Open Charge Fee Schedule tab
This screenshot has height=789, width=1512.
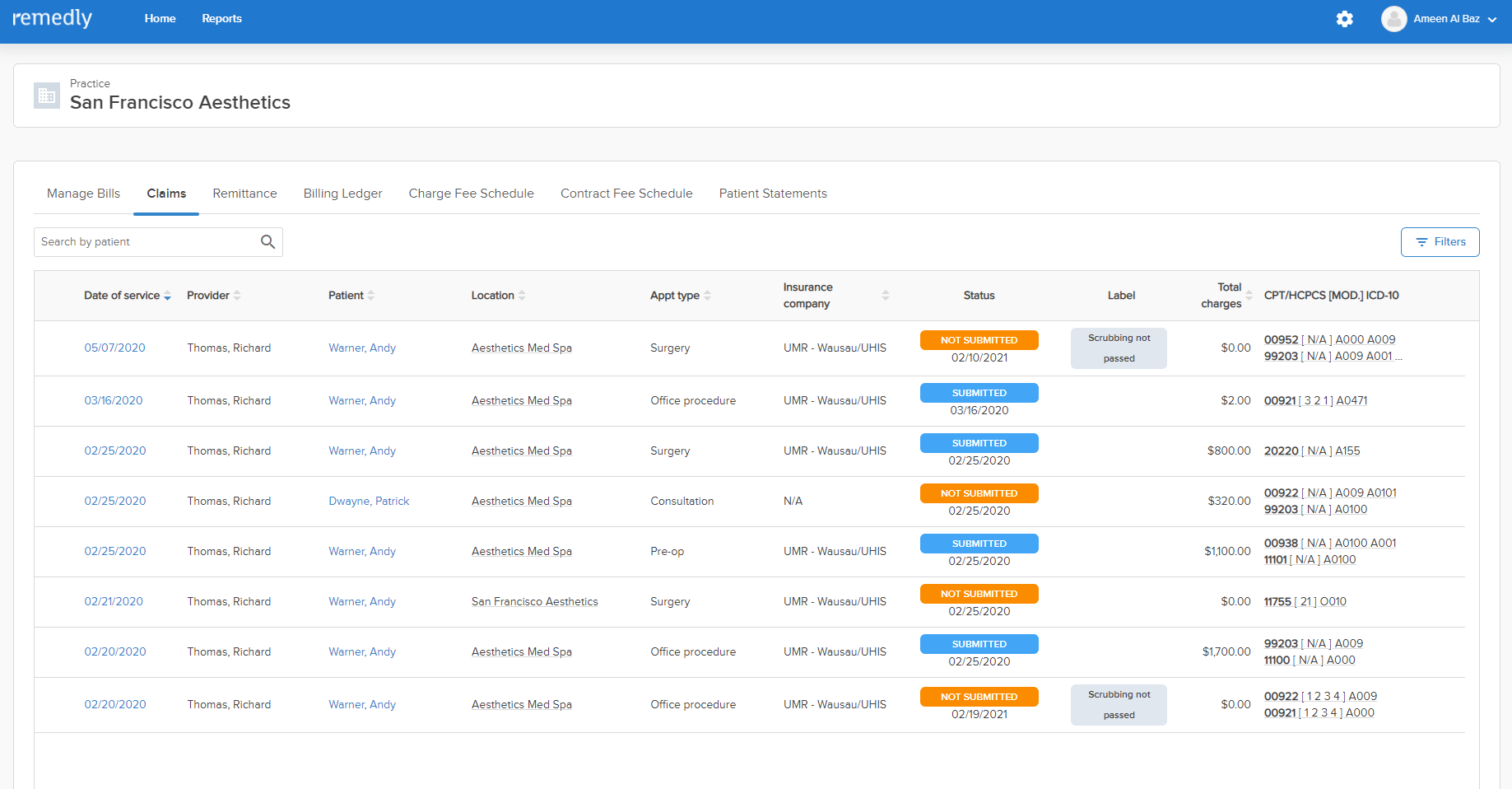[471, 194]
